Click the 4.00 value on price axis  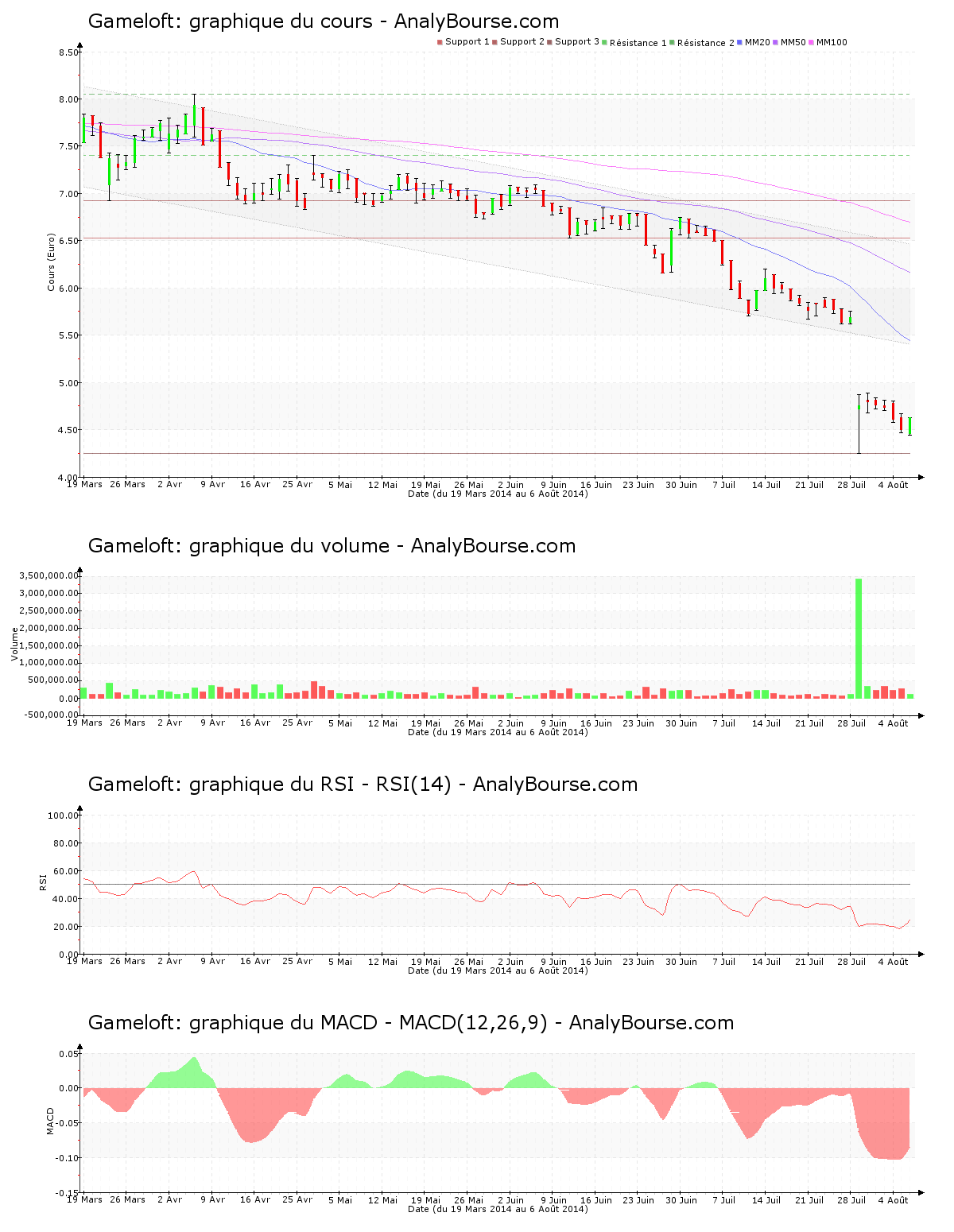pos(68,478)
